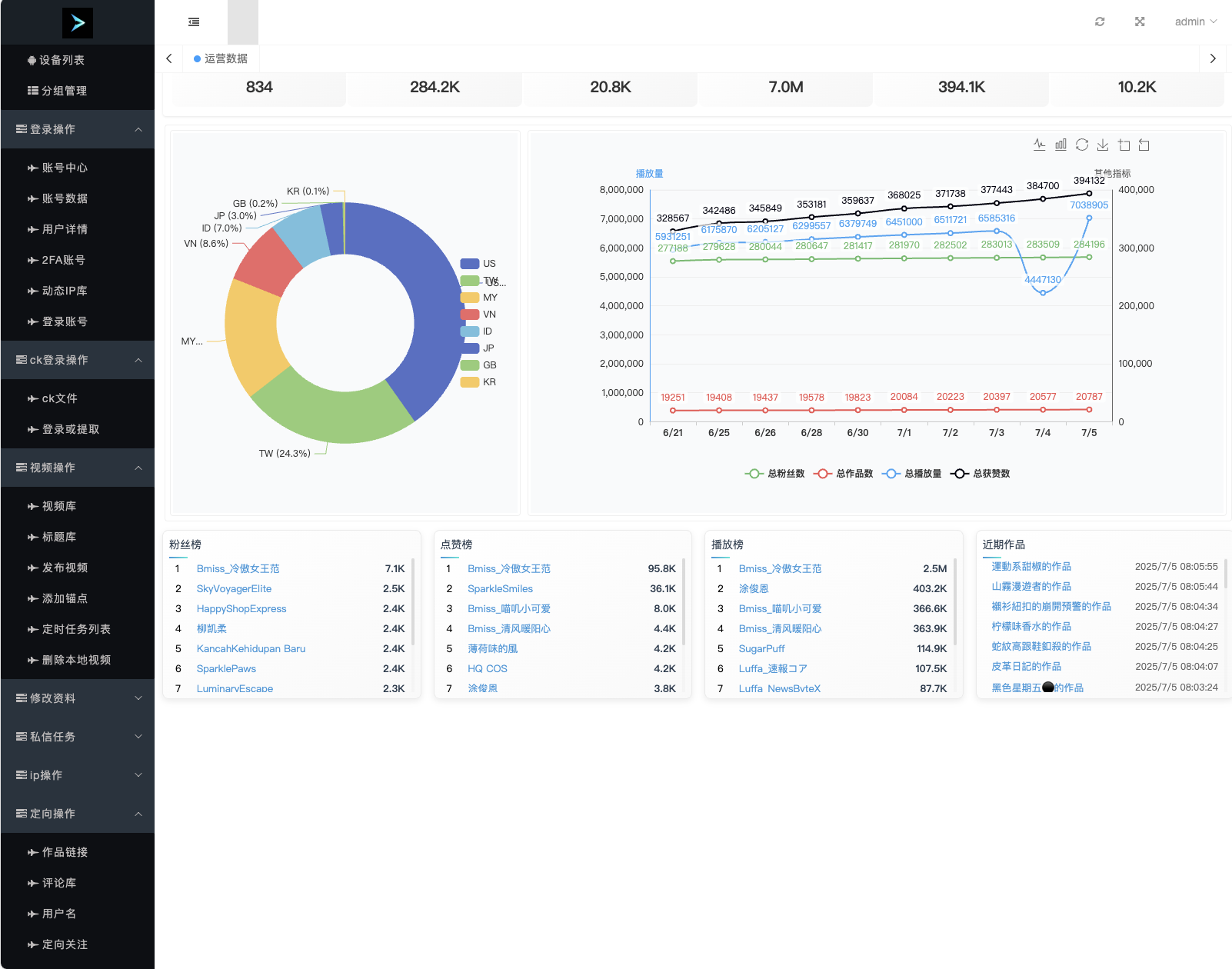Screen dimensions: 1232x969
Task: Open the admin user dropdown
Action: pos(1195,22)
